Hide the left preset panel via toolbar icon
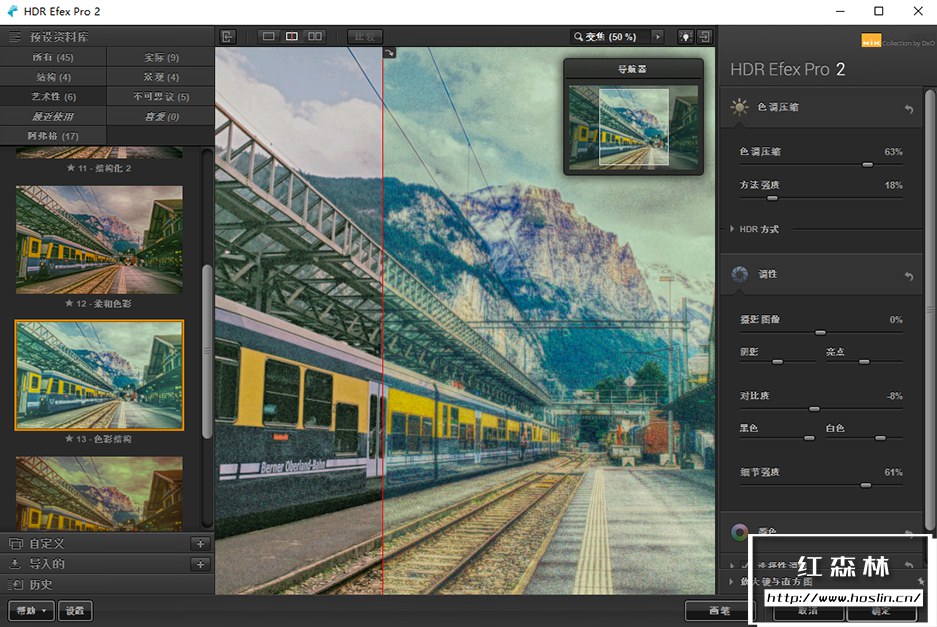The height and width of the screenshot is (627, 937). coord(228,37)
